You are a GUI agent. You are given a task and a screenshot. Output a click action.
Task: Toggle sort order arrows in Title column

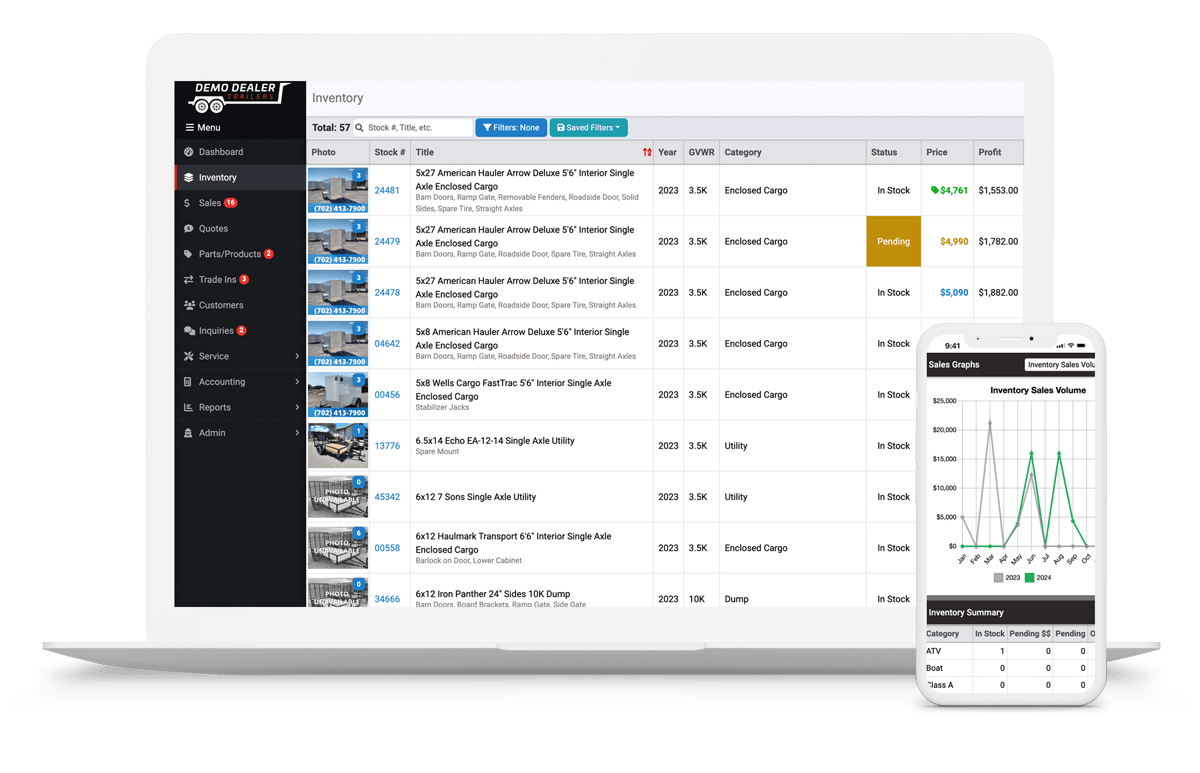coord(647,153)
